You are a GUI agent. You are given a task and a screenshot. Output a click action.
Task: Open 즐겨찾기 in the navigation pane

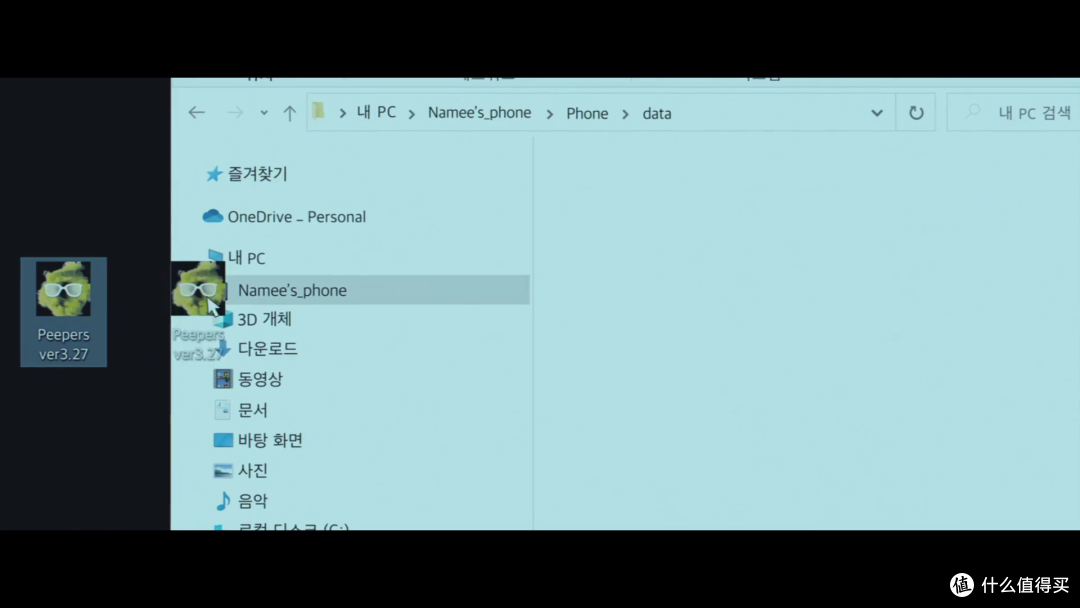tap(257, 174)
